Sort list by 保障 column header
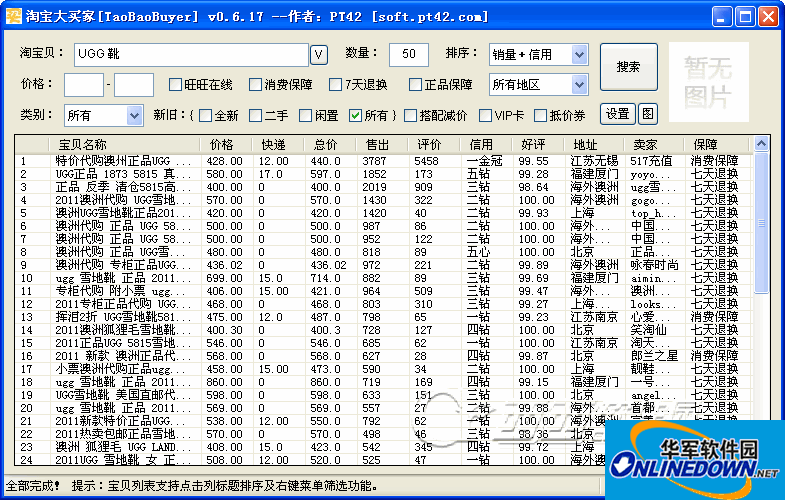The height and width of the screenshot is (500, 785). click(x=716, y=145)
